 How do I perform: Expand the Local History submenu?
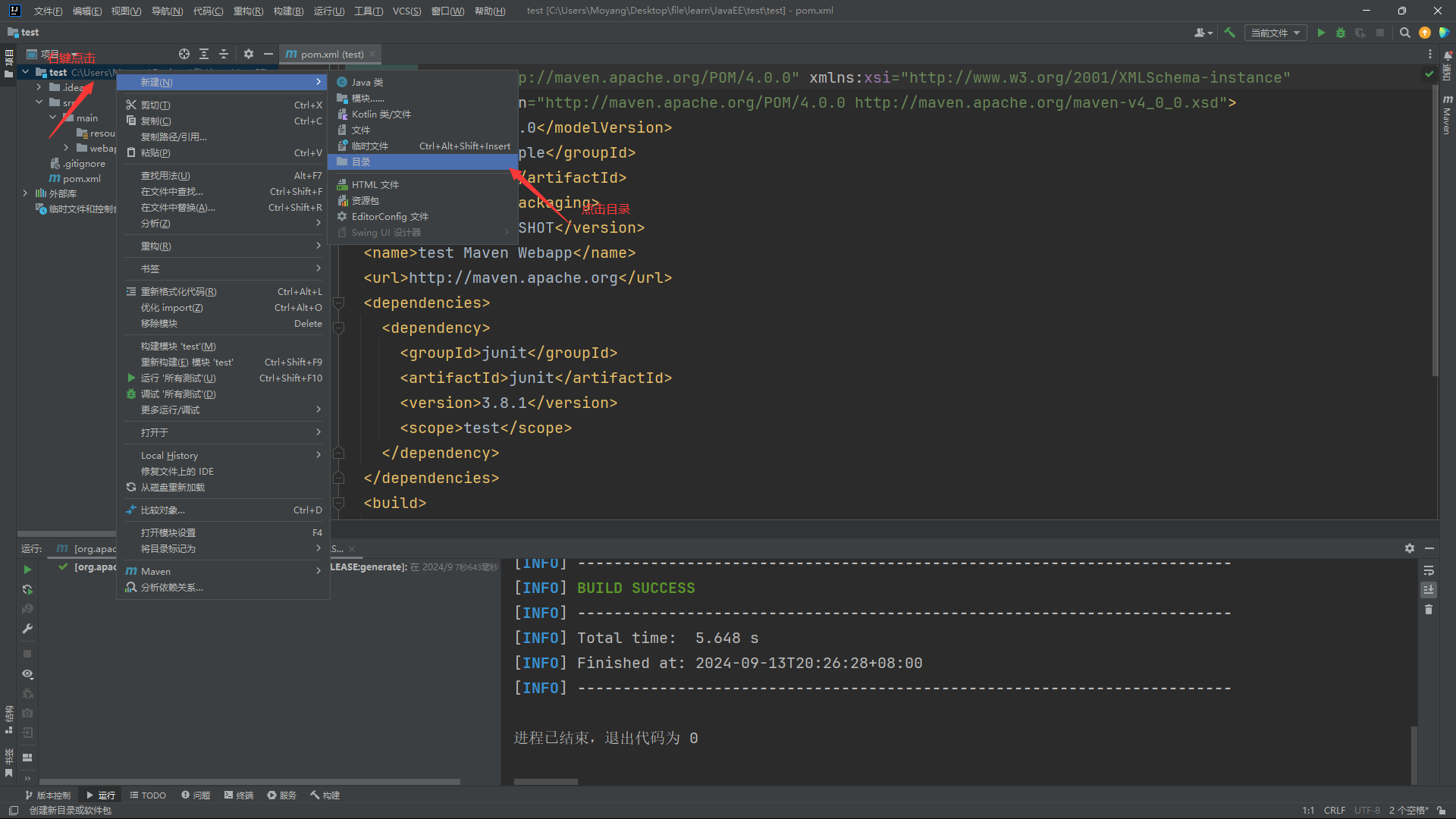223,456
